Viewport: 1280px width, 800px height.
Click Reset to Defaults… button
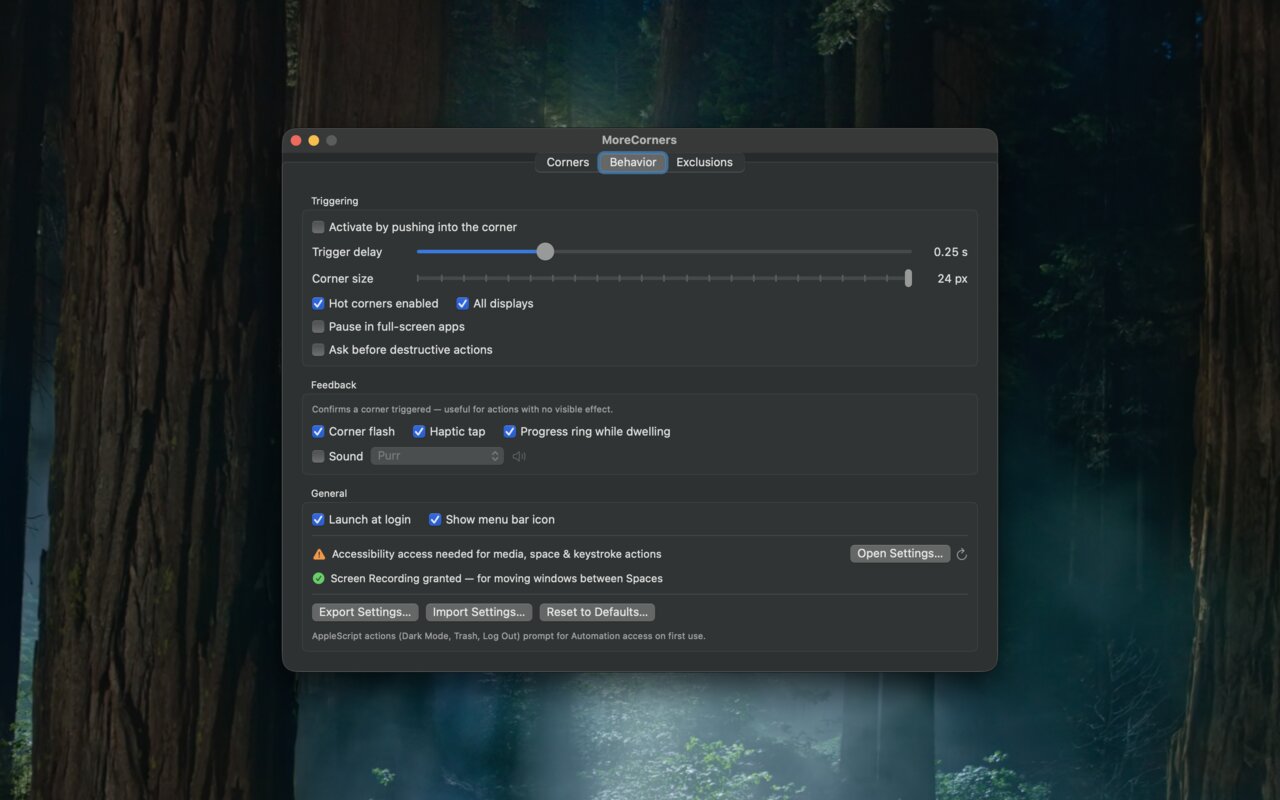coord(597,612)
